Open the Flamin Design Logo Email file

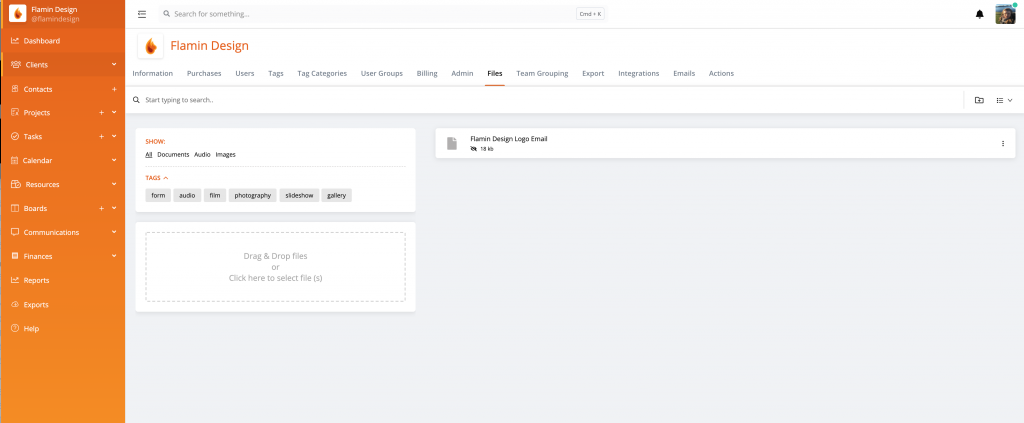509,139
